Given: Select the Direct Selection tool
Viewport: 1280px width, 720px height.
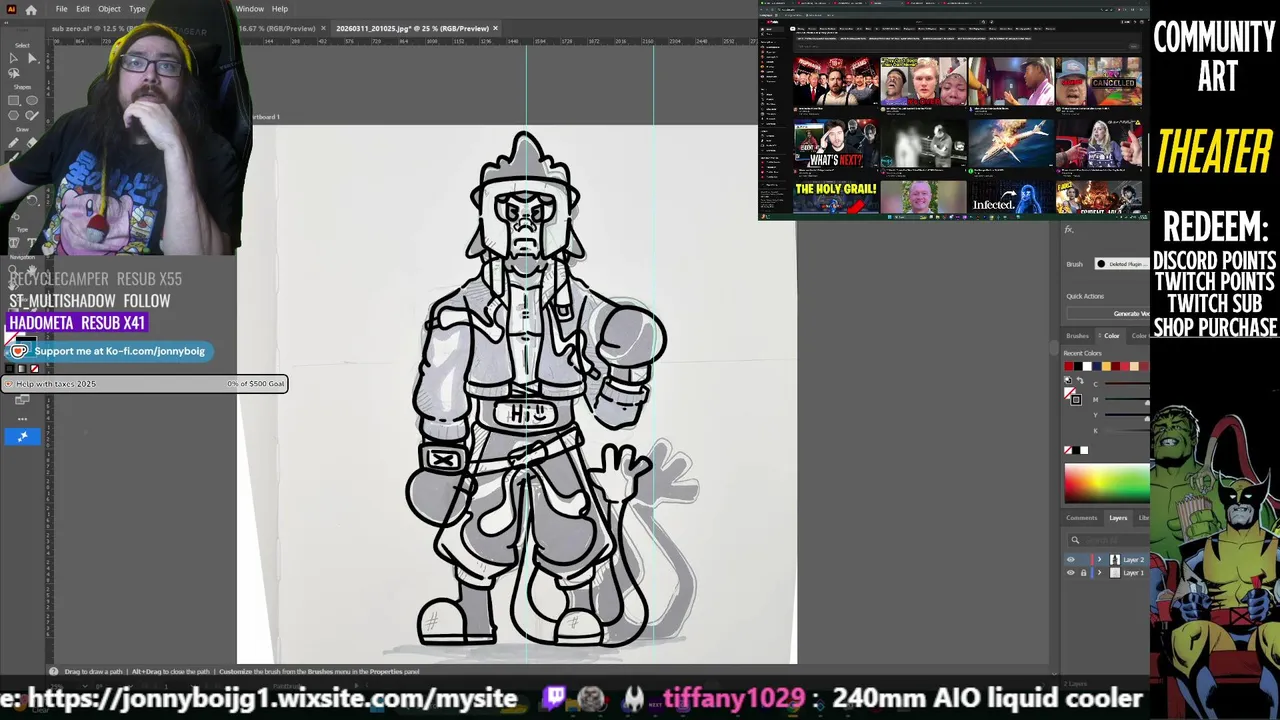Looking at the screenshot, I should click(32, 58).
